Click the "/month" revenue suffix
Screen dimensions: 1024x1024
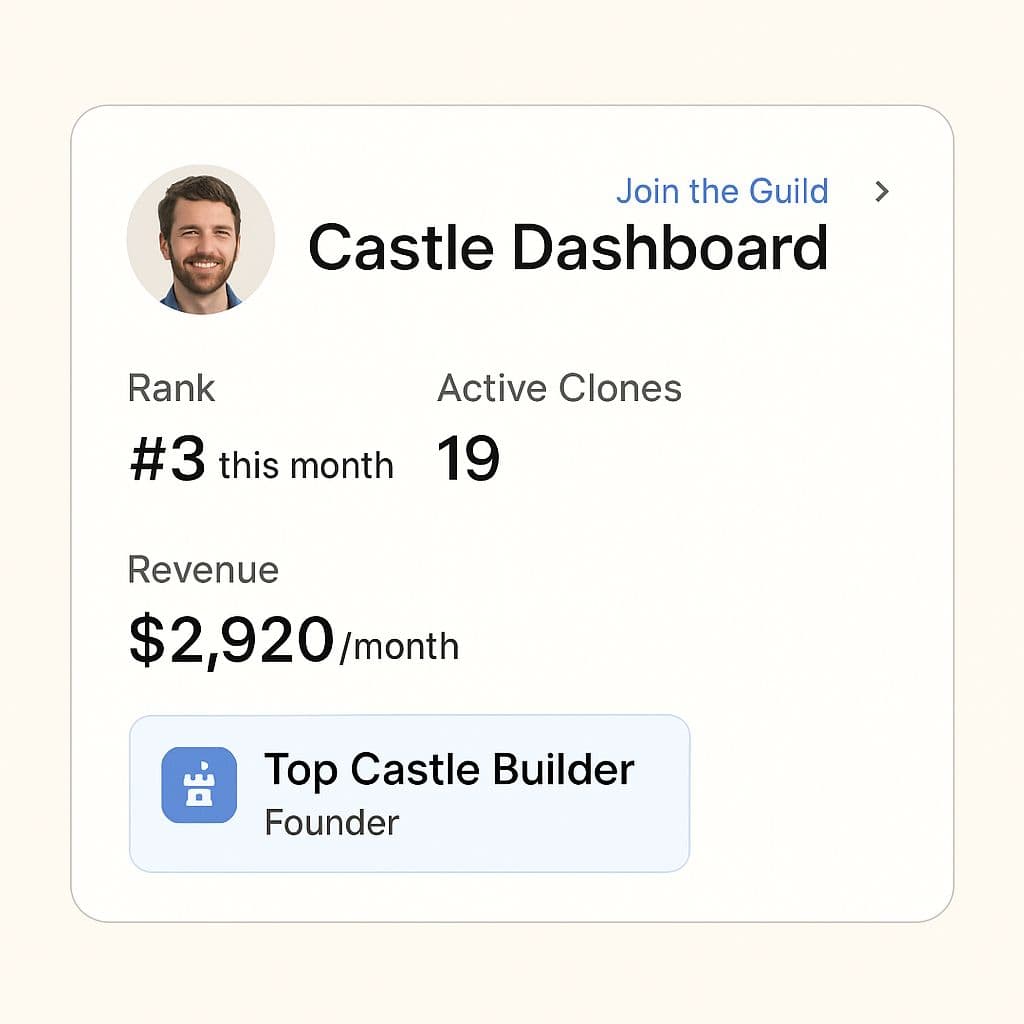pyautogui.click(x=399, y=647)
